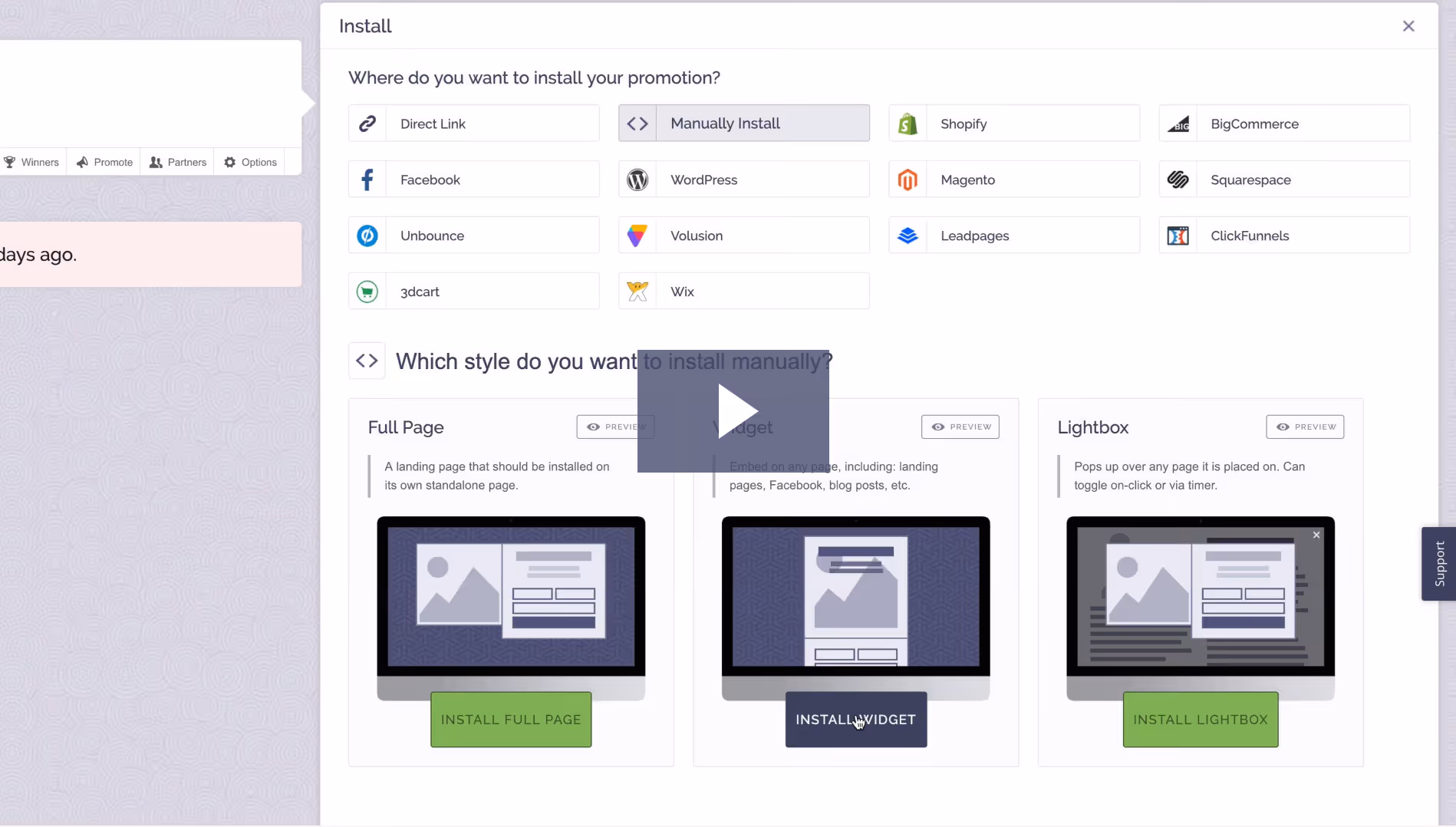Click Install Full Page button
Screen dimensions: 1456x827
510,719
